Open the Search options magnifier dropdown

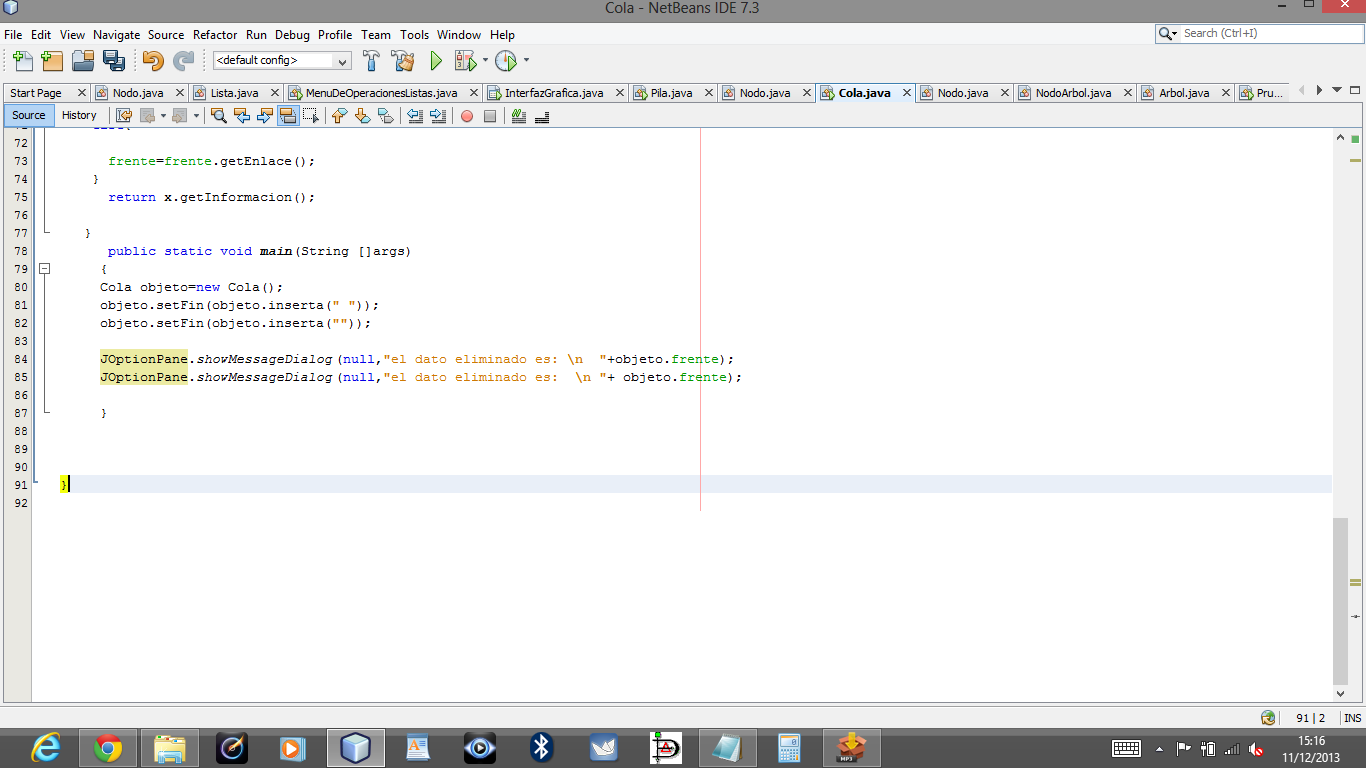[x=1168, y=33]
